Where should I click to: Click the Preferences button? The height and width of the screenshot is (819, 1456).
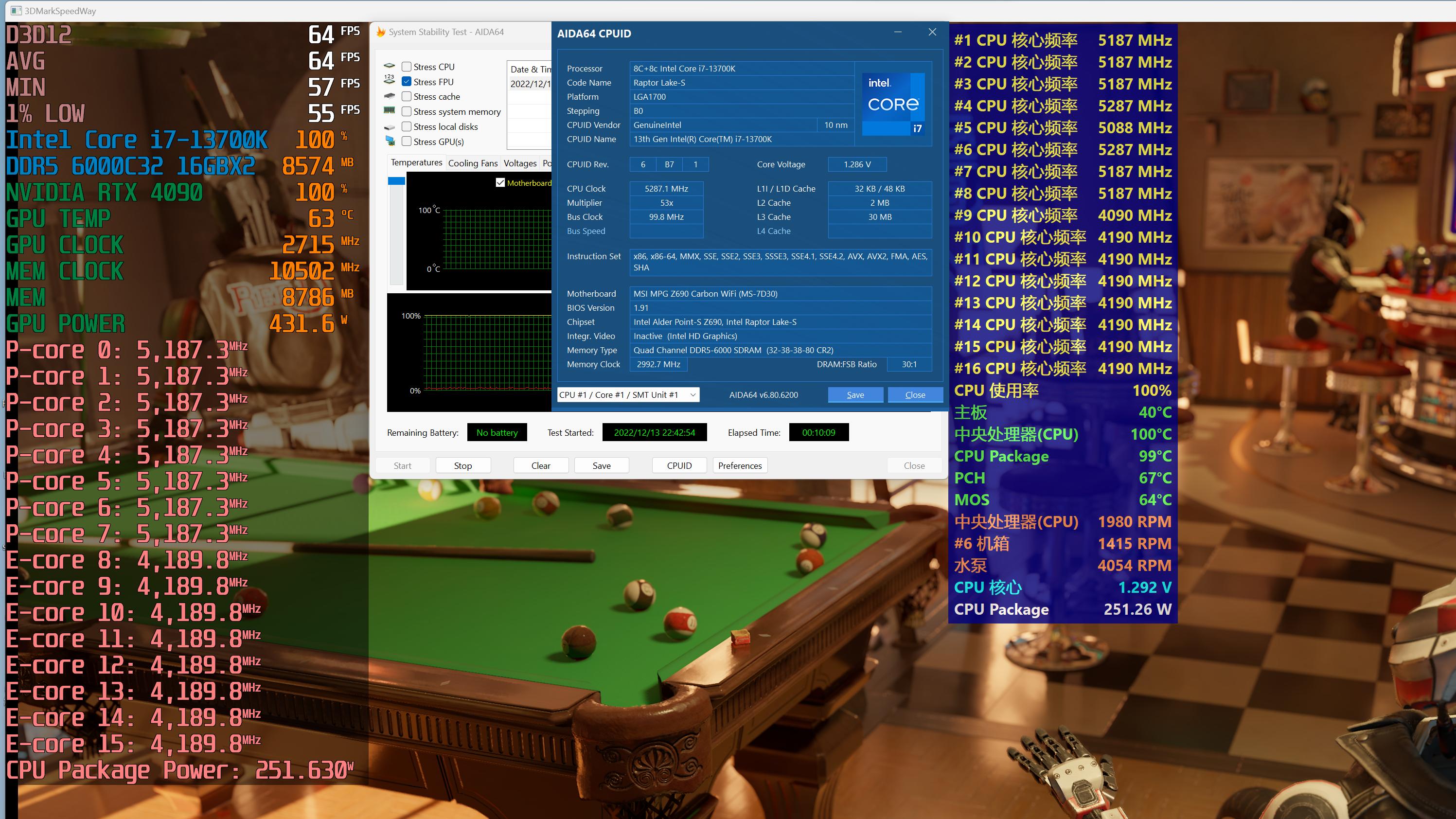pyautogui.click(x=739, y=465)
